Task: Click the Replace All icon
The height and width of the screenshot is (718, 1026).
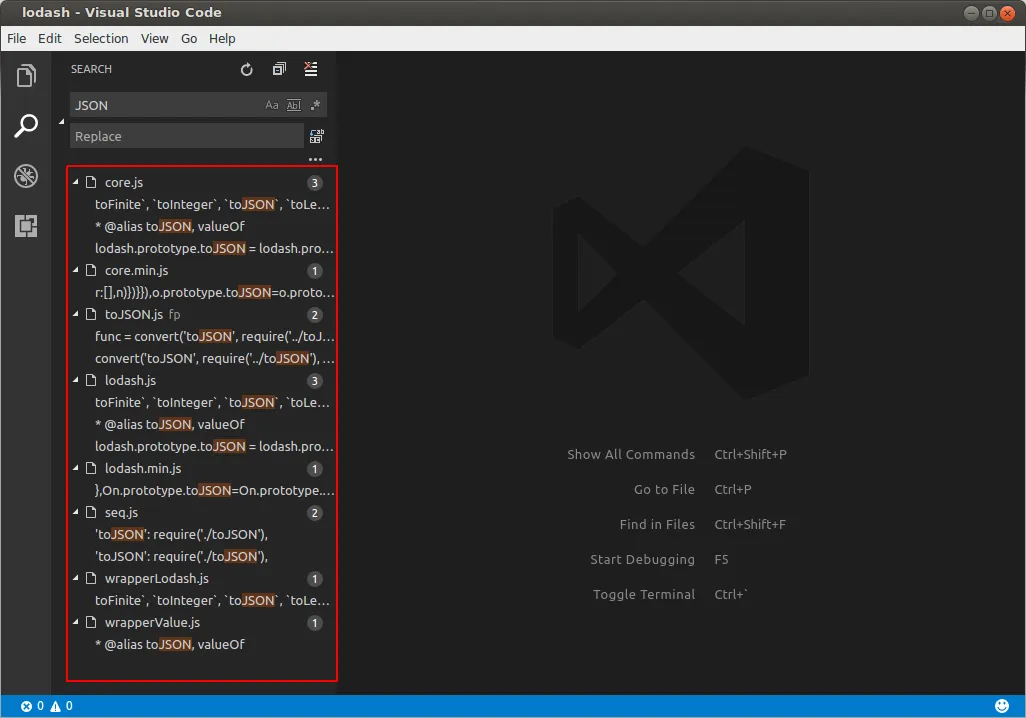Action: point(317,136)
